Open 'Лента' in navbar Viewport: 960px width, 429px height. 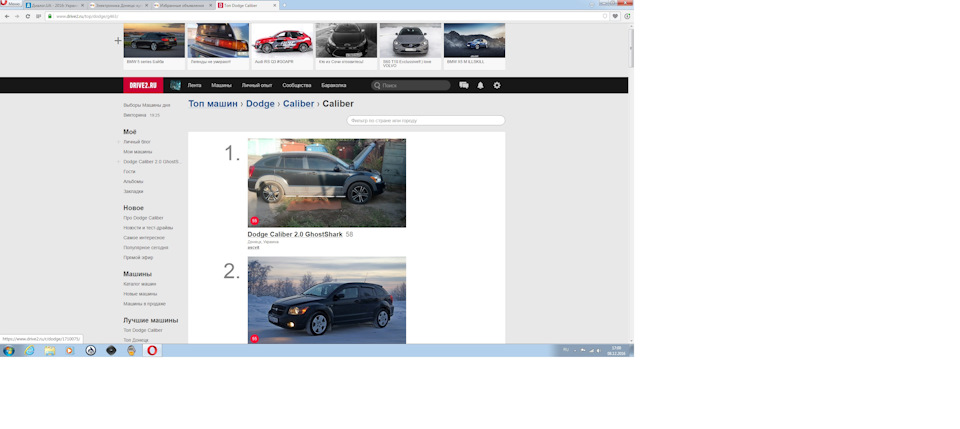194,86
